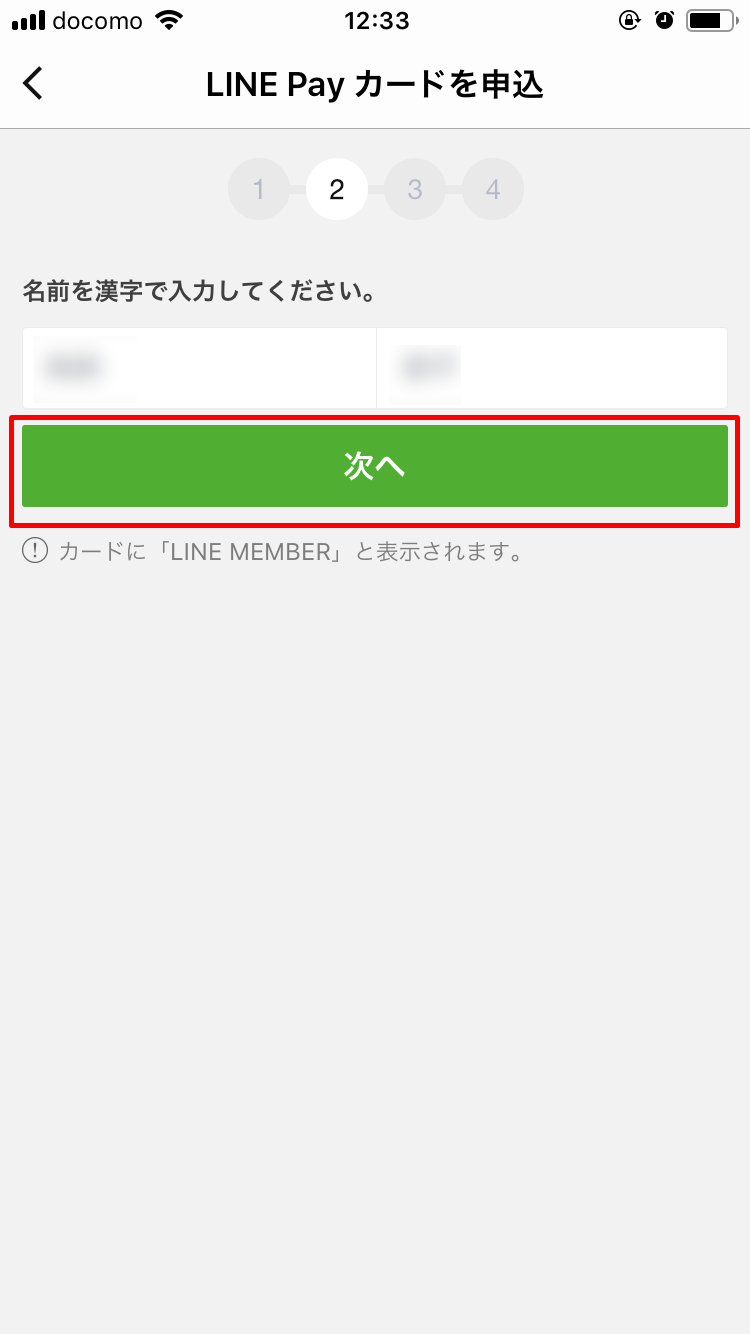Tap the connector line between steps 2 and 3
Image resolution: width=750 pixels, height=1334 pixels.
coord(376,189)
